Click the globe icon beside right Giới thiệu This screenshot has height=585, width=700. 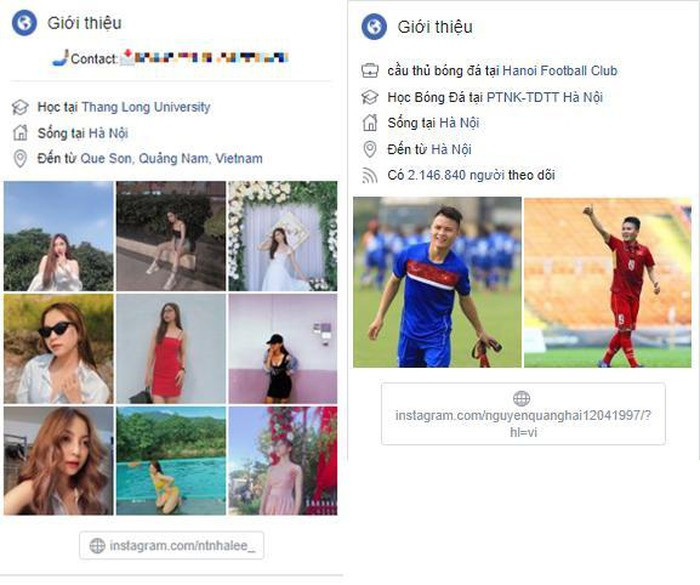[374, 27]
